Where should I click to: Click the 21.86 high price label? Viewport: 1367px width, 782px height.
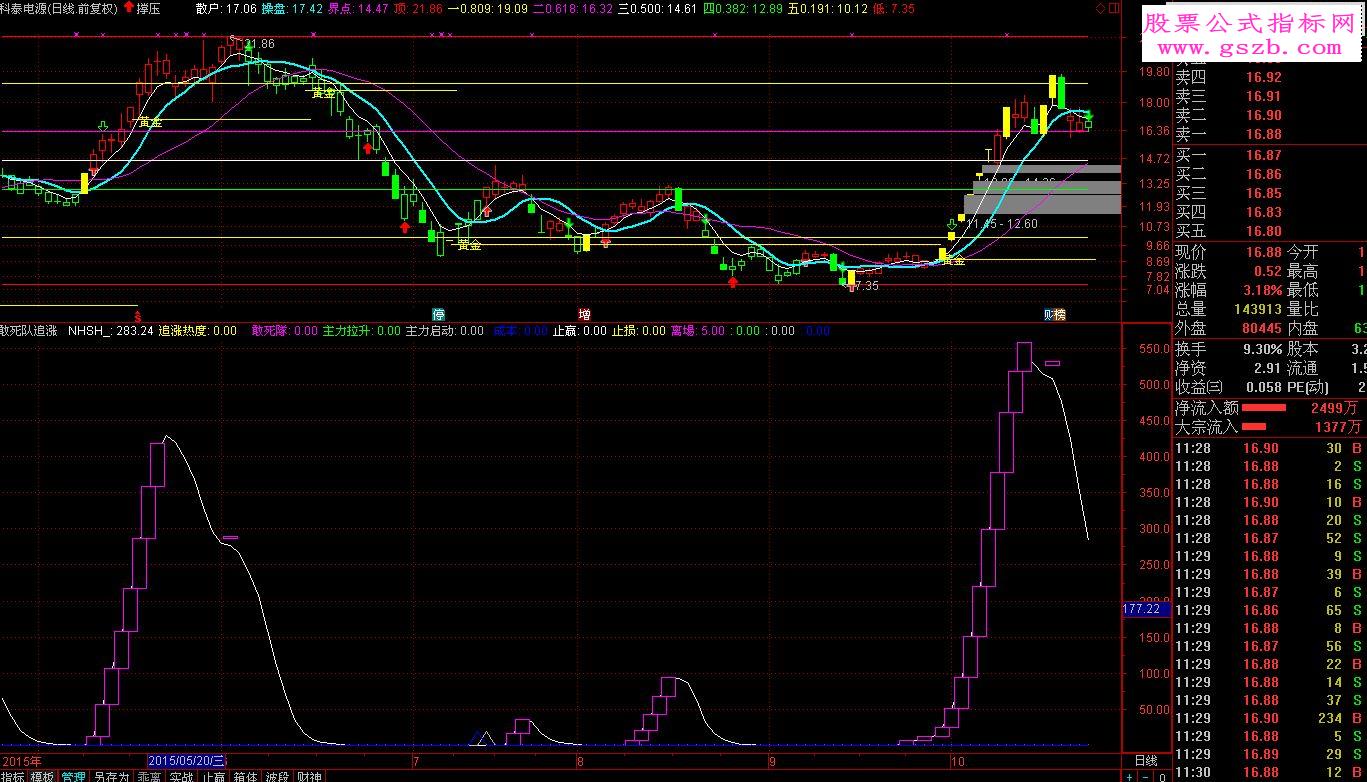point(259,44)
